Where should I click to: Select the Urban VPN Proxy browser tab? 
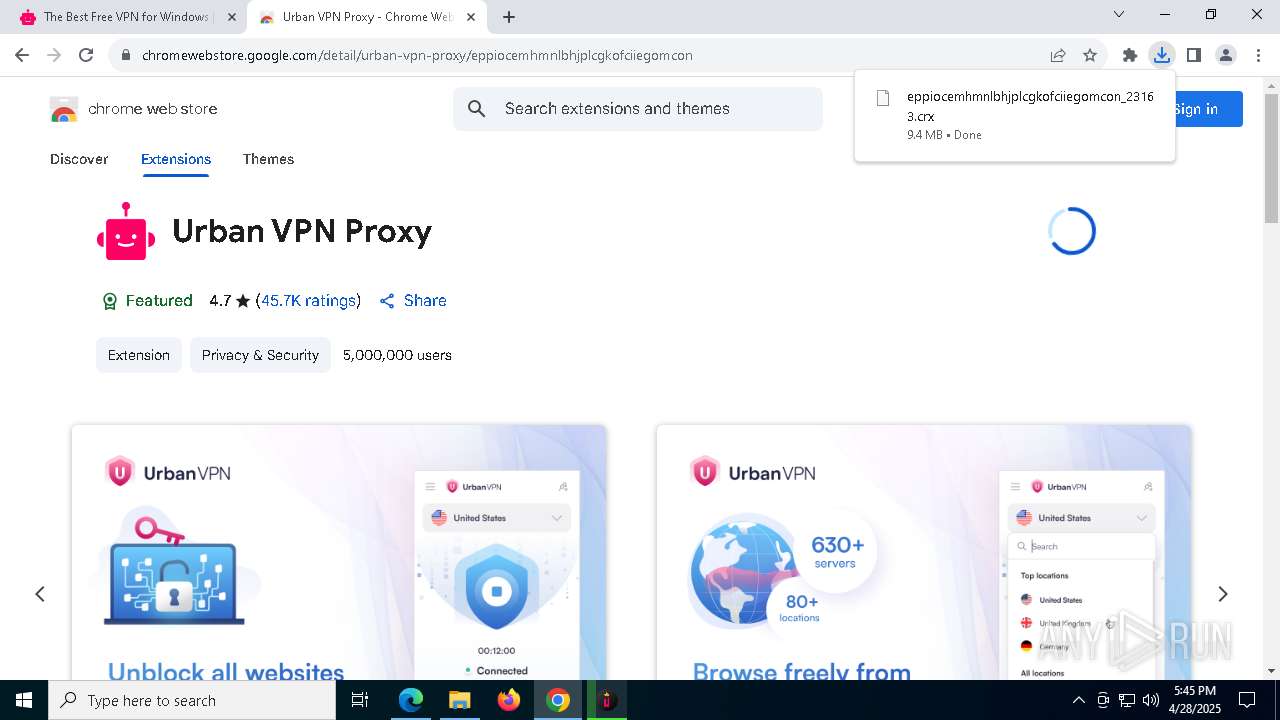366,17
